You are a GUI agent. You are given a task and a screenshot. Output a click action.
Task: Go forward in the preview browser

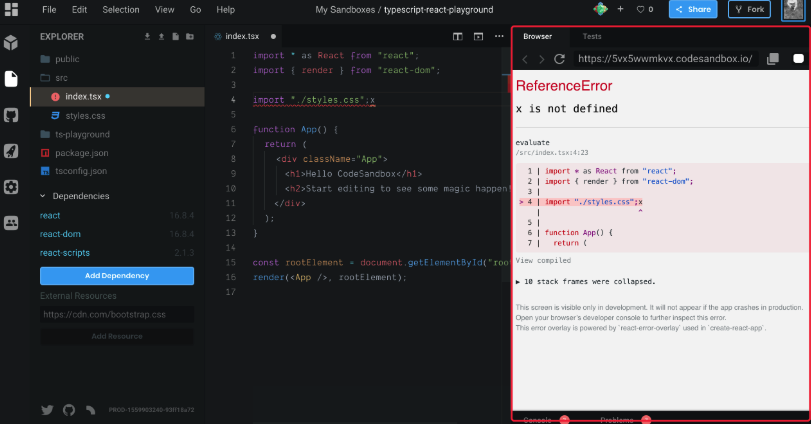(542, 59)
